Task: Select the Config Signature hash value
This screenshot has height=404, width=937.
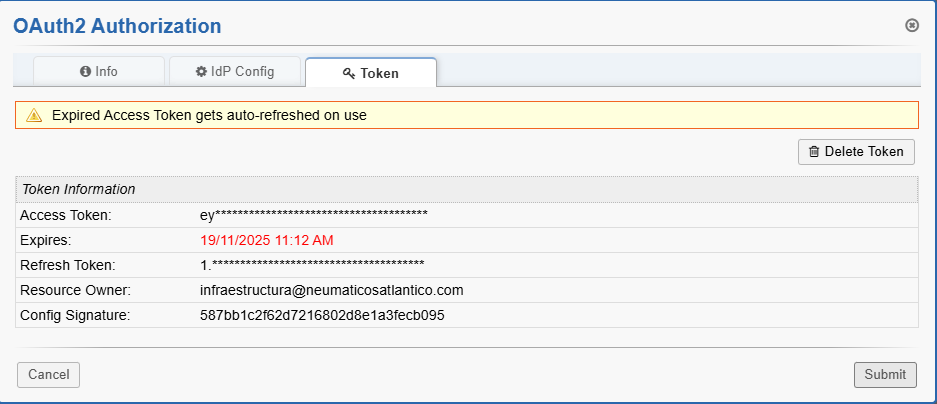Action: [322, 315]
